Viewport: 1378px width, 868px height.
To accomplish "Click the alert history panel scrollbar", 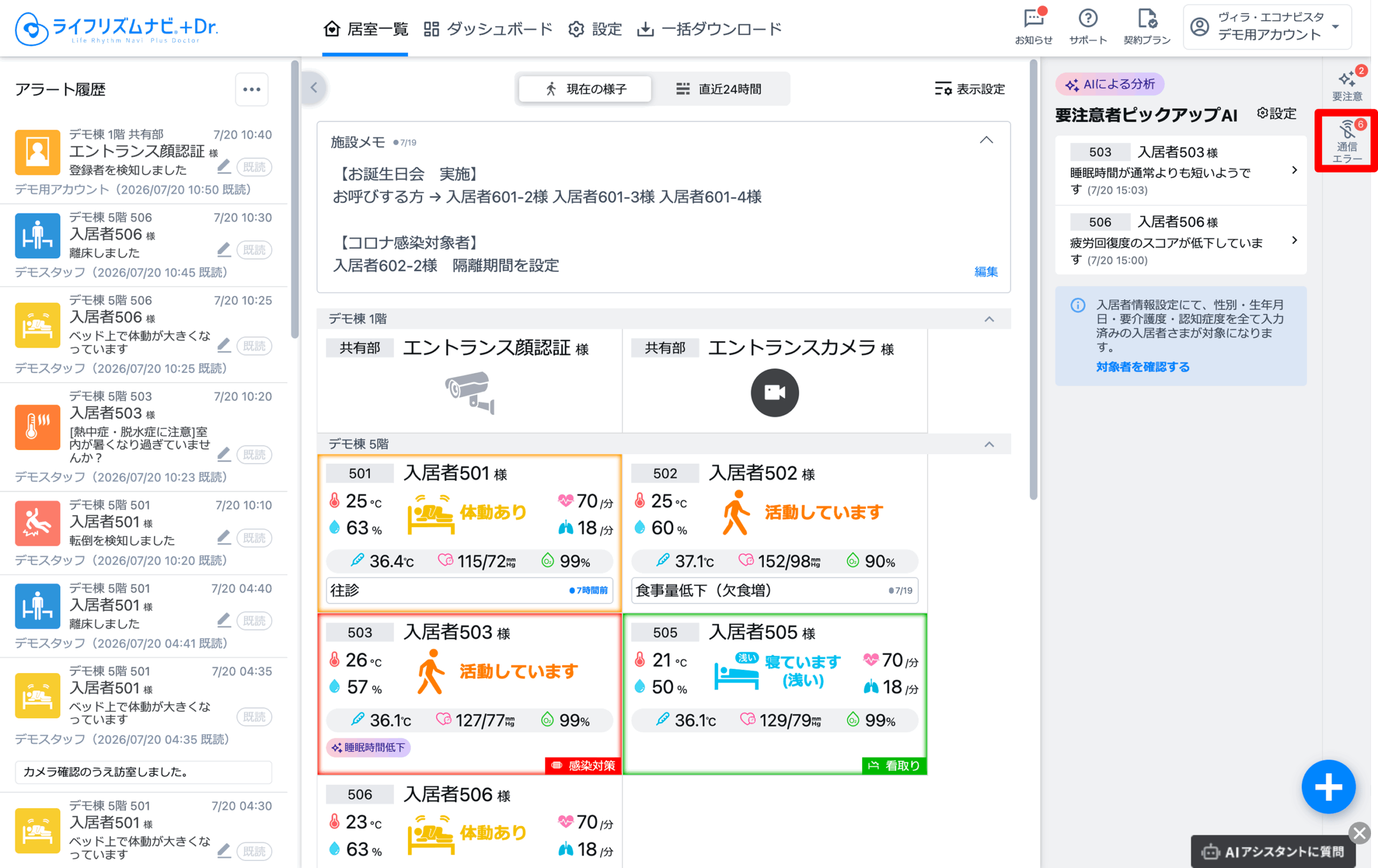I will [x=295, y=200].
